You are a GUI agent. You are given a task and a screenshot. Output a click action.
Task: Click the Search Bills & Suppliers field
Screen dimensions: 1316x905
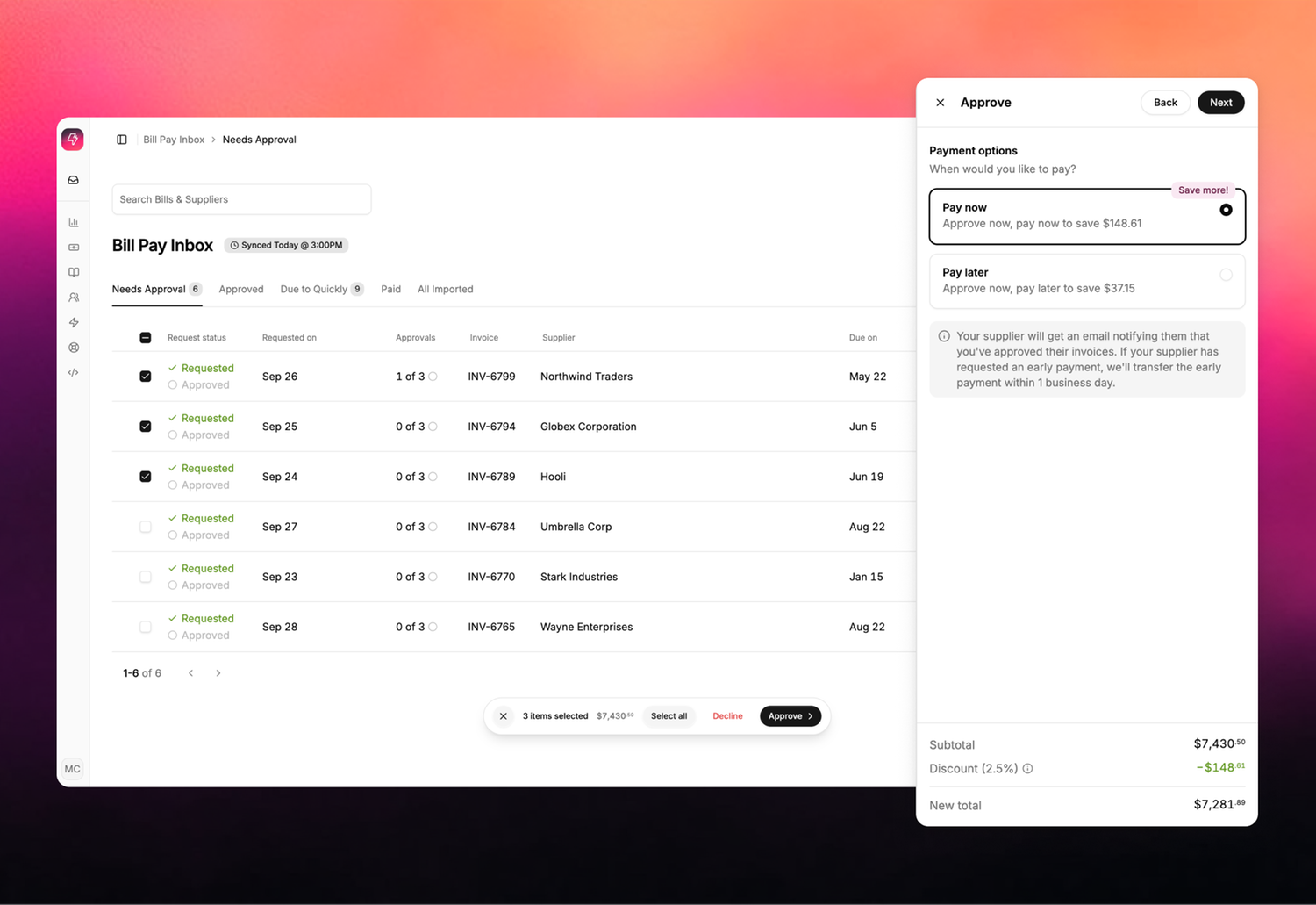(x=241, y=199)
